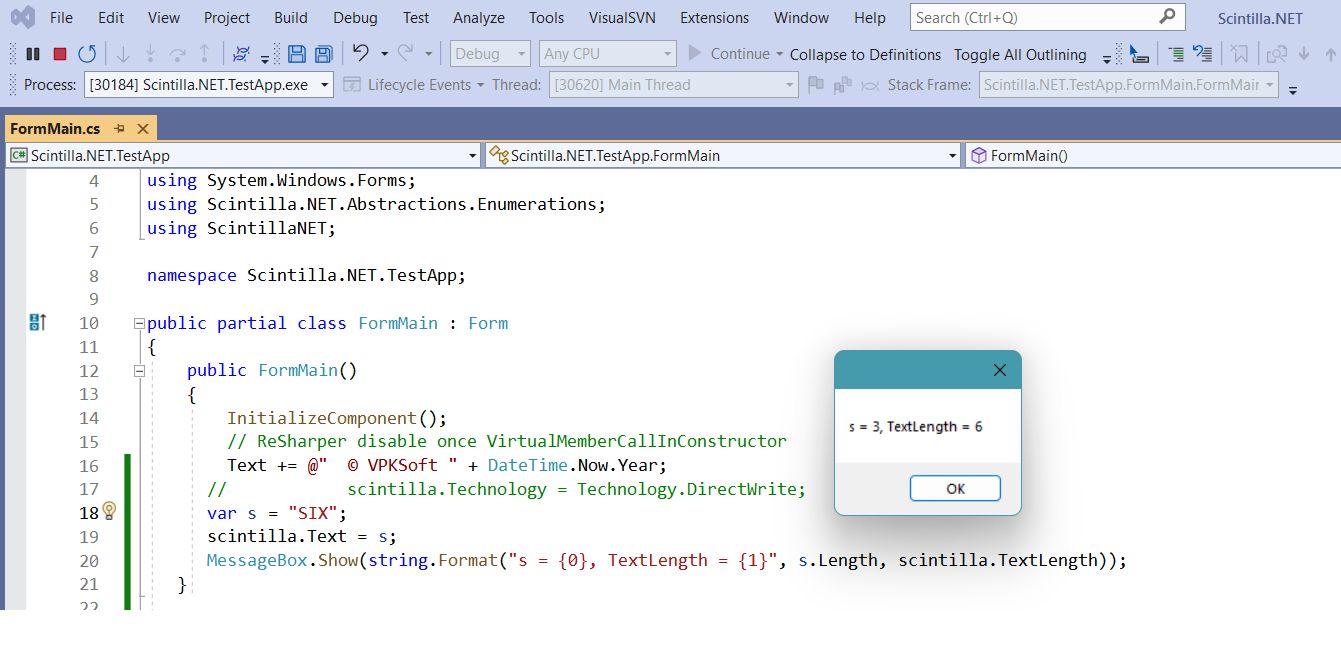
Task: Stop debugging using red square icon
Action: point(58,53)
